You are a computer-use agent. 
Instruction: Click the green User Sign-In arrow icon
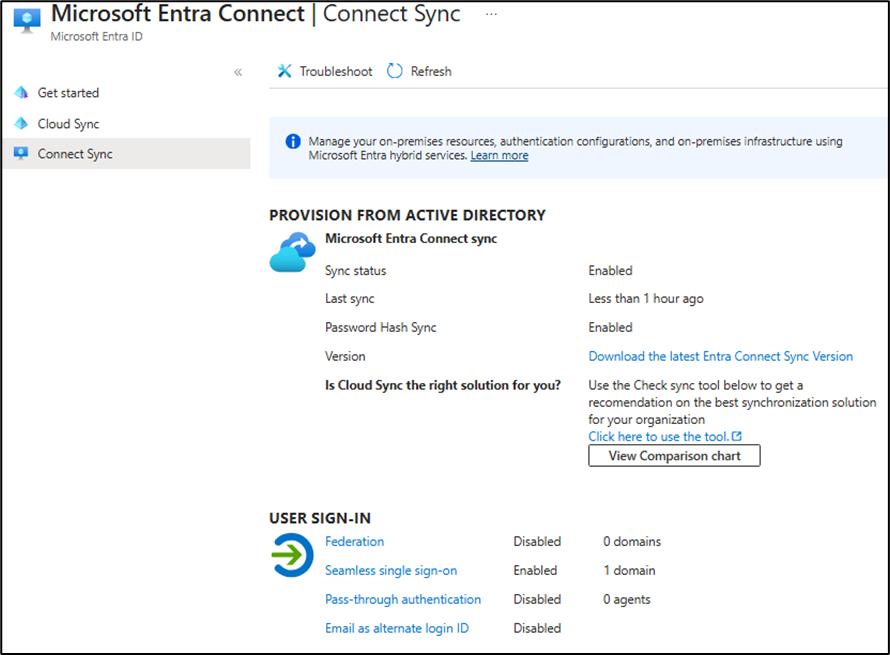tap(292, 556)
